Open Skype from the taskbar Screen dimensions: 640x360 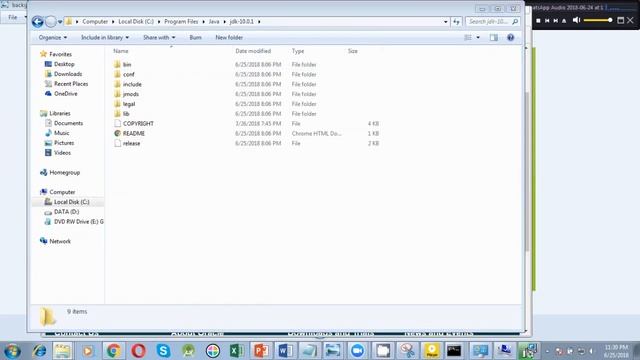[163, 351]
